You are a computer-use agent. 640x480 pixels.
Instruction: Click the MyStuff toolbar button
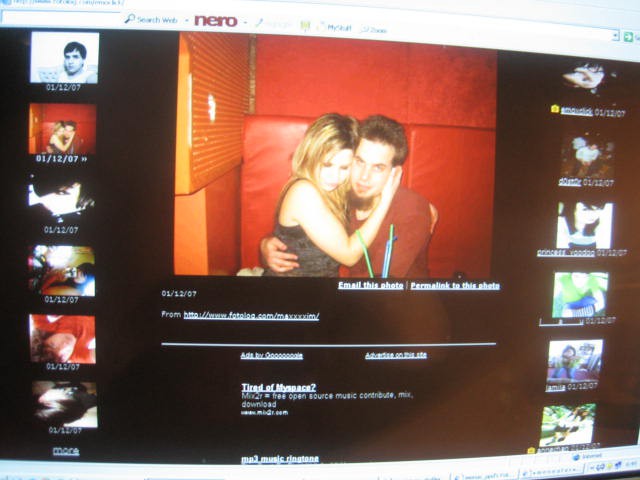[335, 28]
